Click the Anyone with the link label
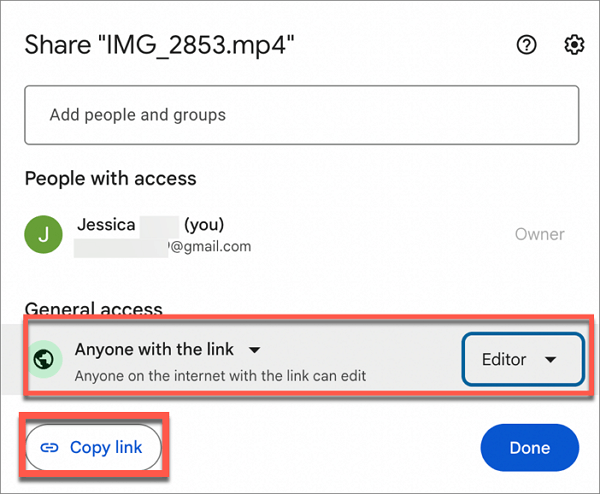Viewport: 600px width, 494px height. [154, 350]
